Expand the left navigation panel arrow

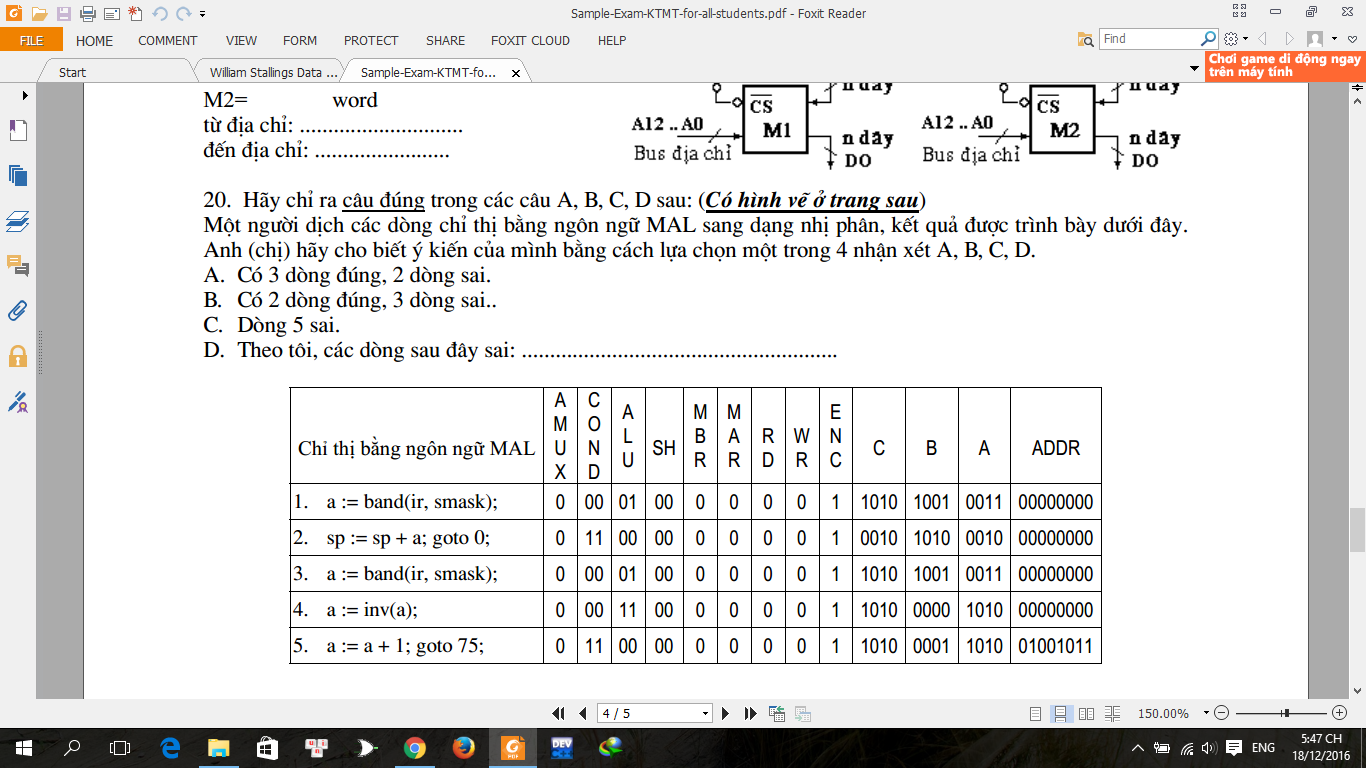[x=24, y=95]
